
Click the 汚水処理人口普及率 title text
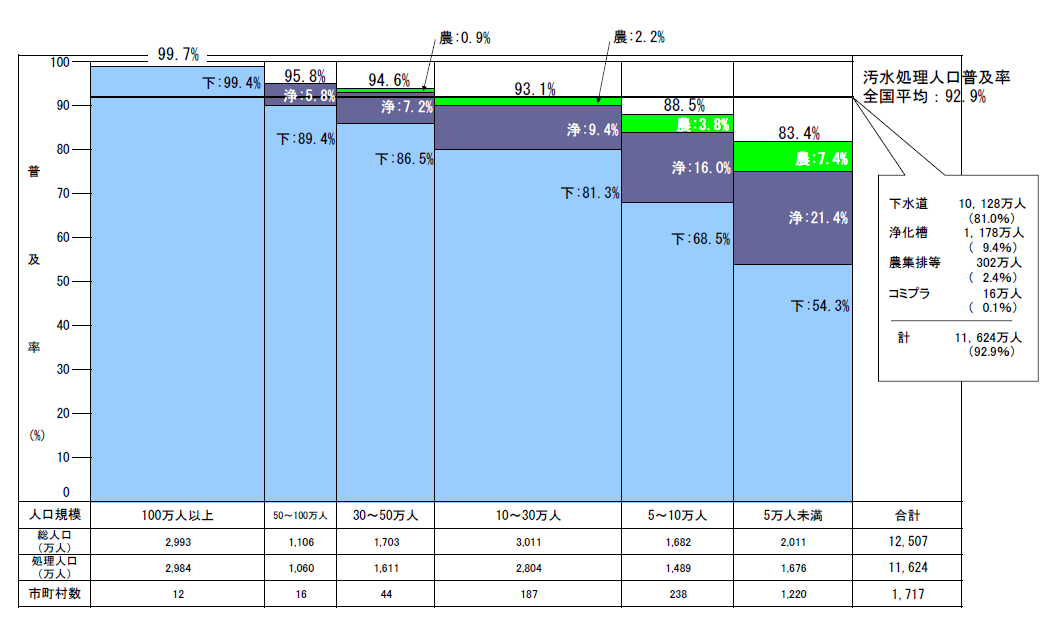pos(936,78)
